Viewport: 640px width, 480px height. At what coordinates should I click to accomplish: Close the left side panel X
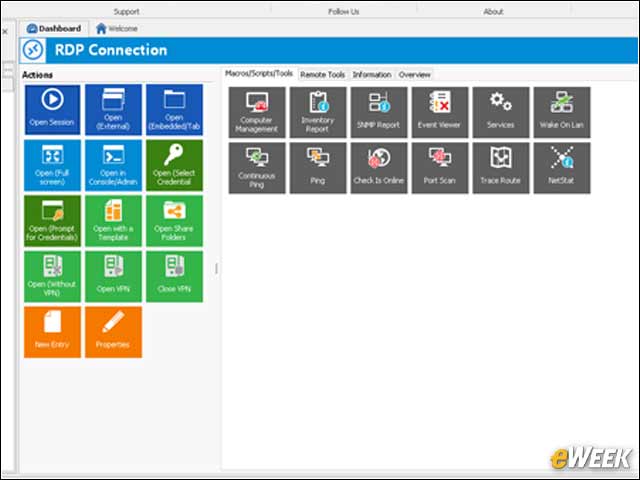tap(5, 31)
